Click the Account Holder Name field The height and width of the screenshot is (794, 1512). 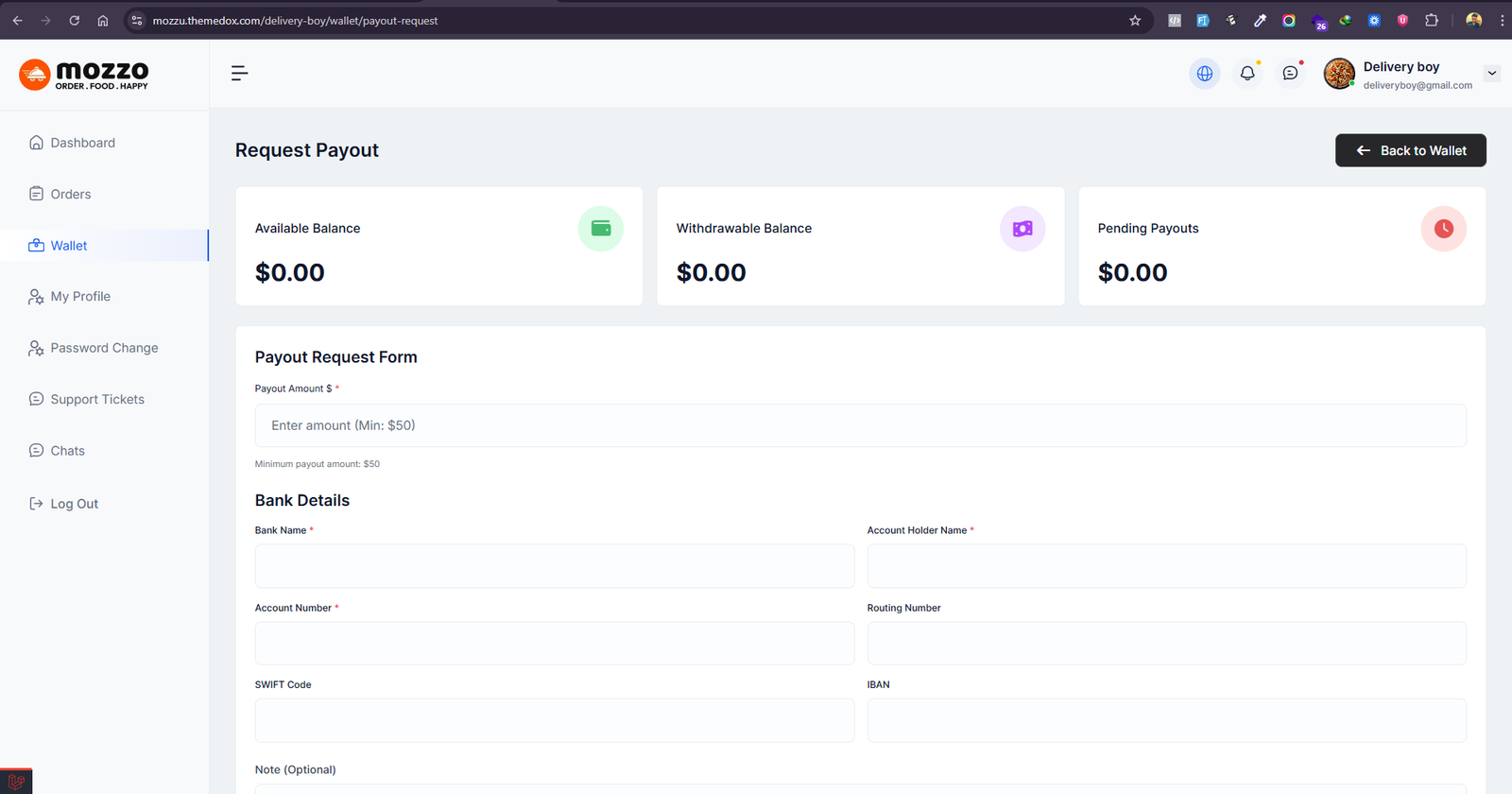(x=1166, y=566)
